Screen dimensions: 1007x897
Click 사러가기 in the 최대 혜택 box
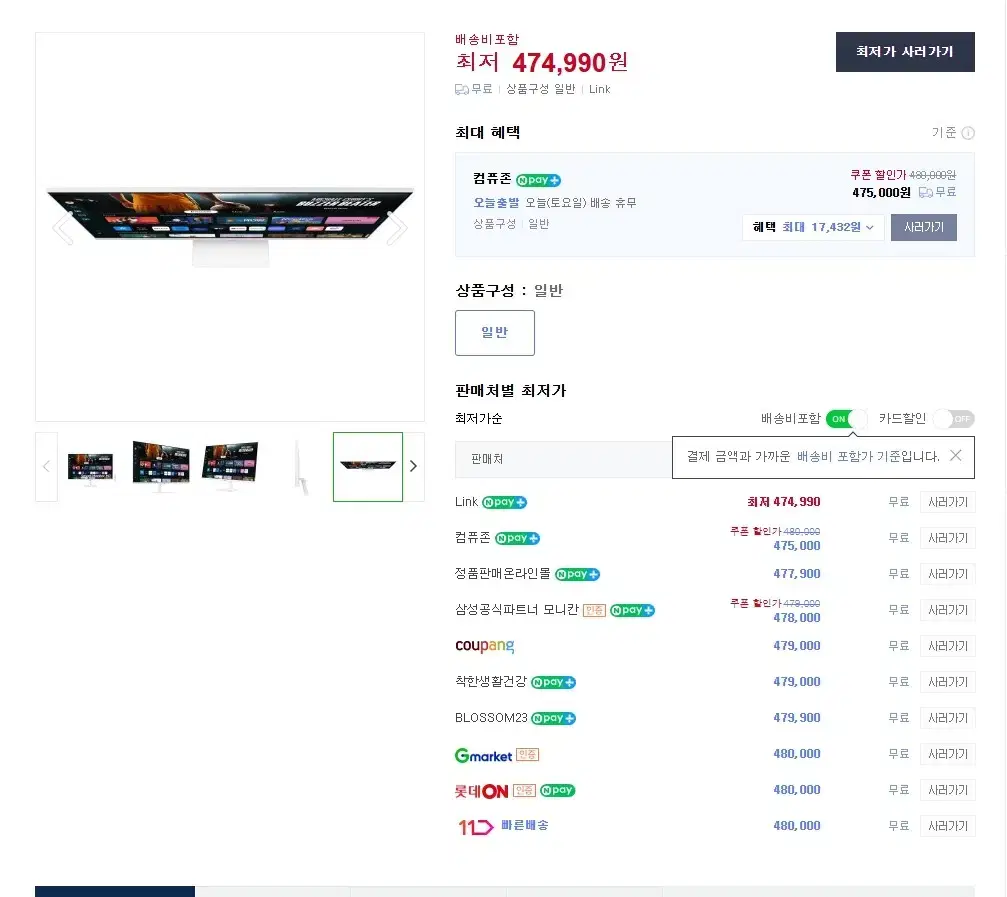click(924, 227)
